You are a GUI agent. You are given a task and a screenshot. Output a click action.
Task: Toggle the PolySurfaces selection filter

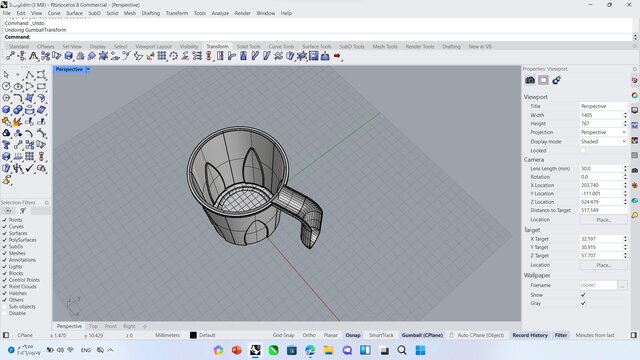coord(5,240)
